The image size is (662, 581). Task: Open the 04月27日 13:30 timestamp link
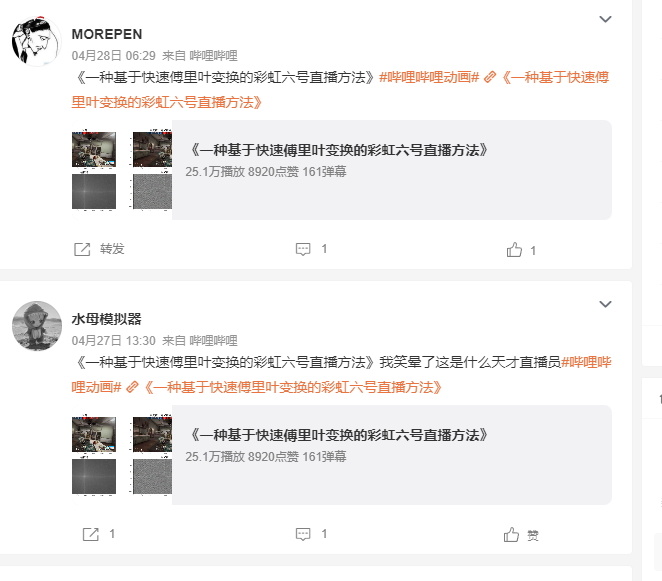(x=114, y=341)
